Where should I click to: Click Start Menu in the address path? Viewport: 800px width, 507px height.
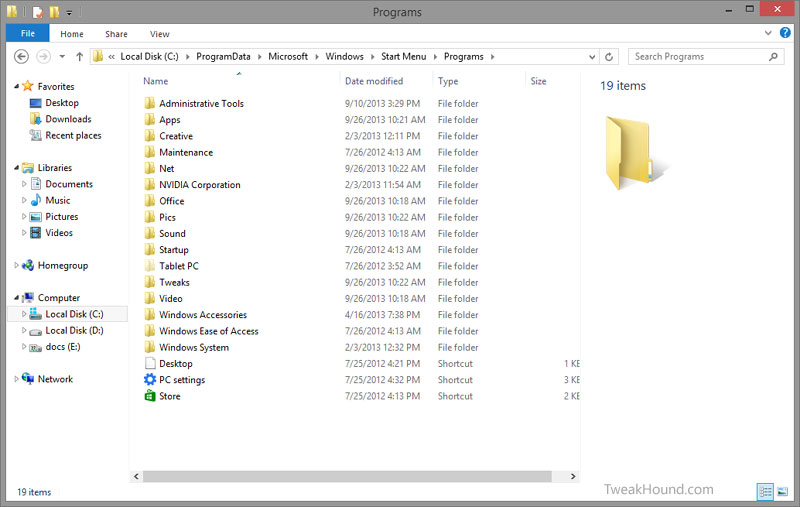coord(403,57)
